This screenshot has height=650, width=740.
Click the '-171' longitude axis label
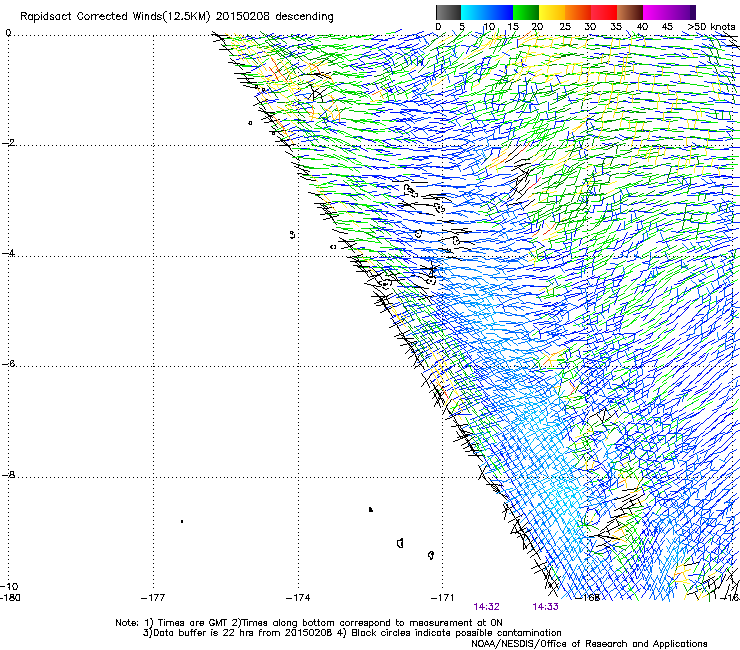443,598
